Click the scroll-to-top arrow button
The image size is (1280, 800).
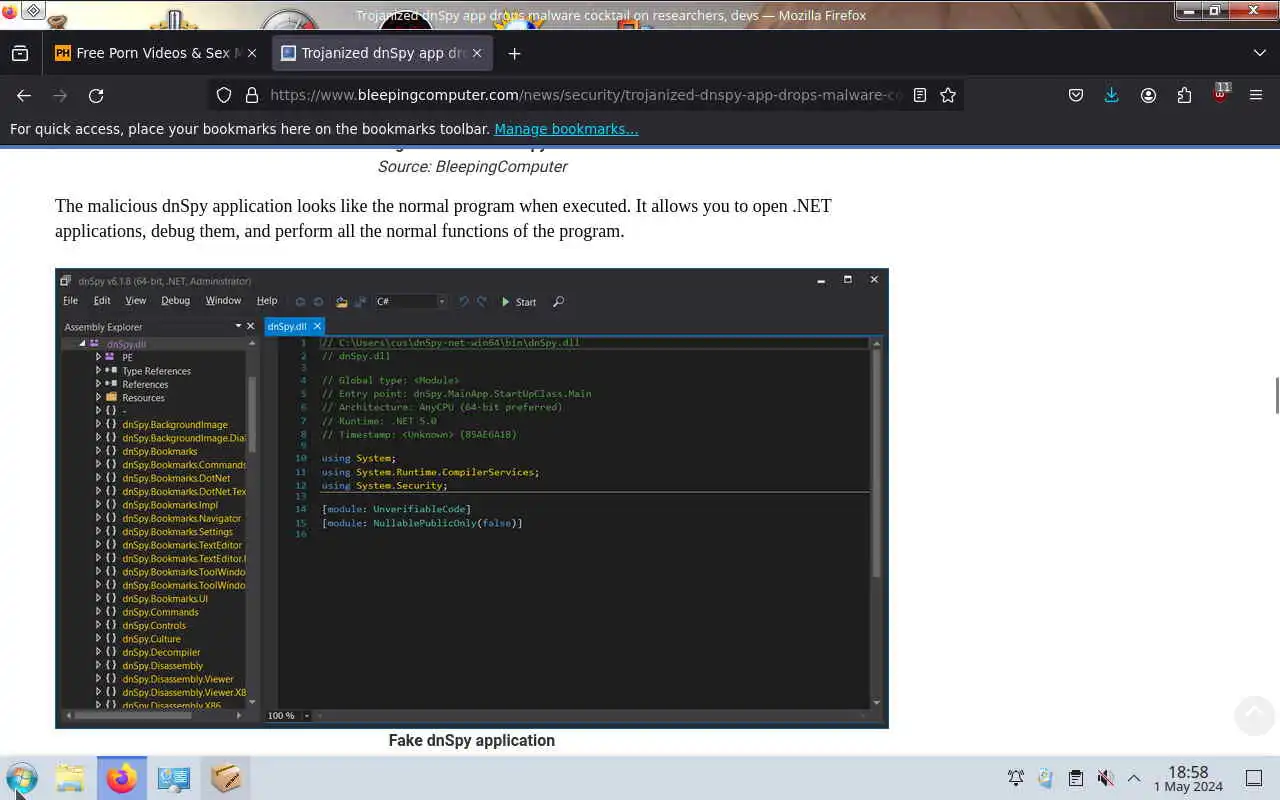[x=1254, y=715]
